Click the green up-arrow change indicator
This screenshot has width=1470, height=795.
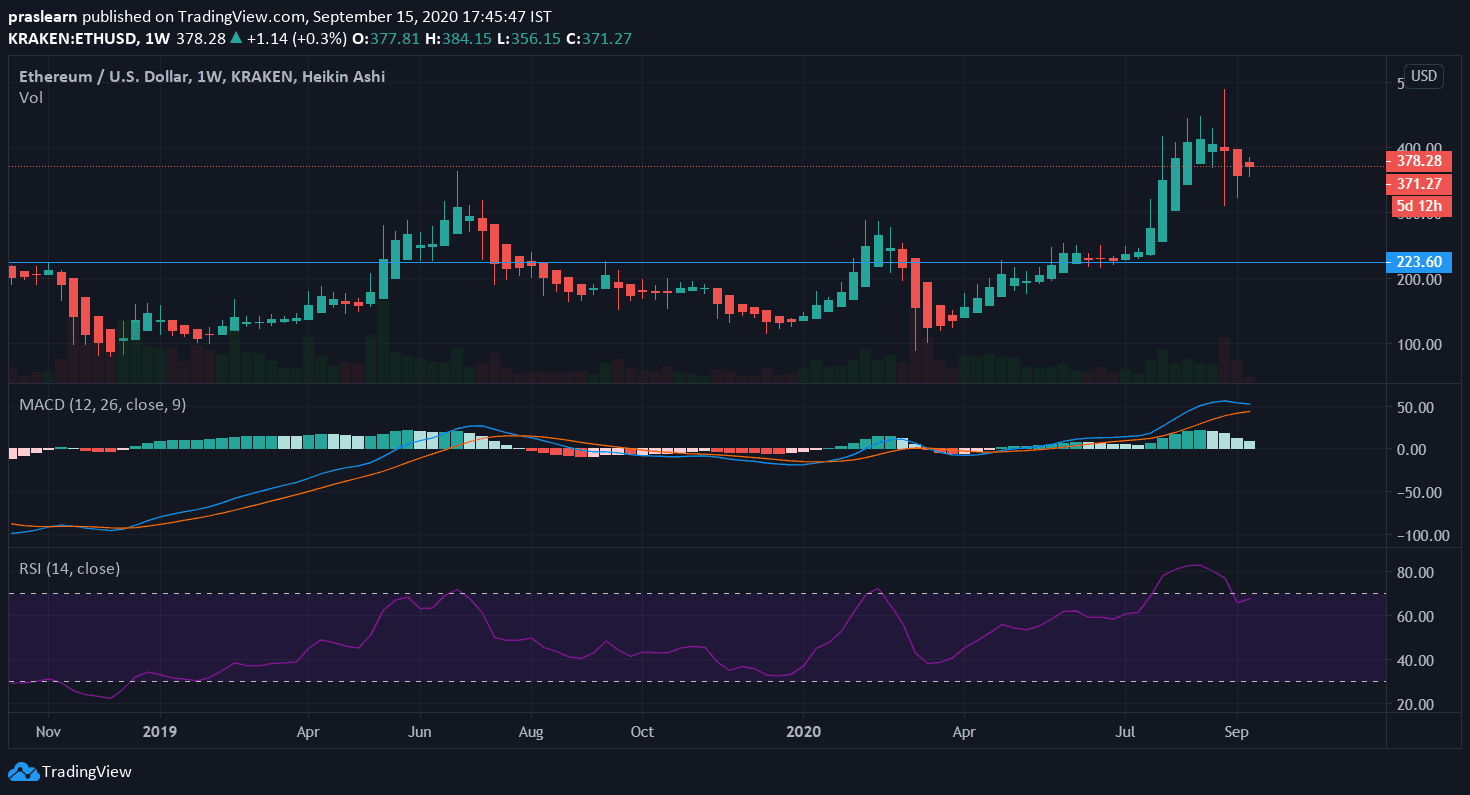(236, 38)
